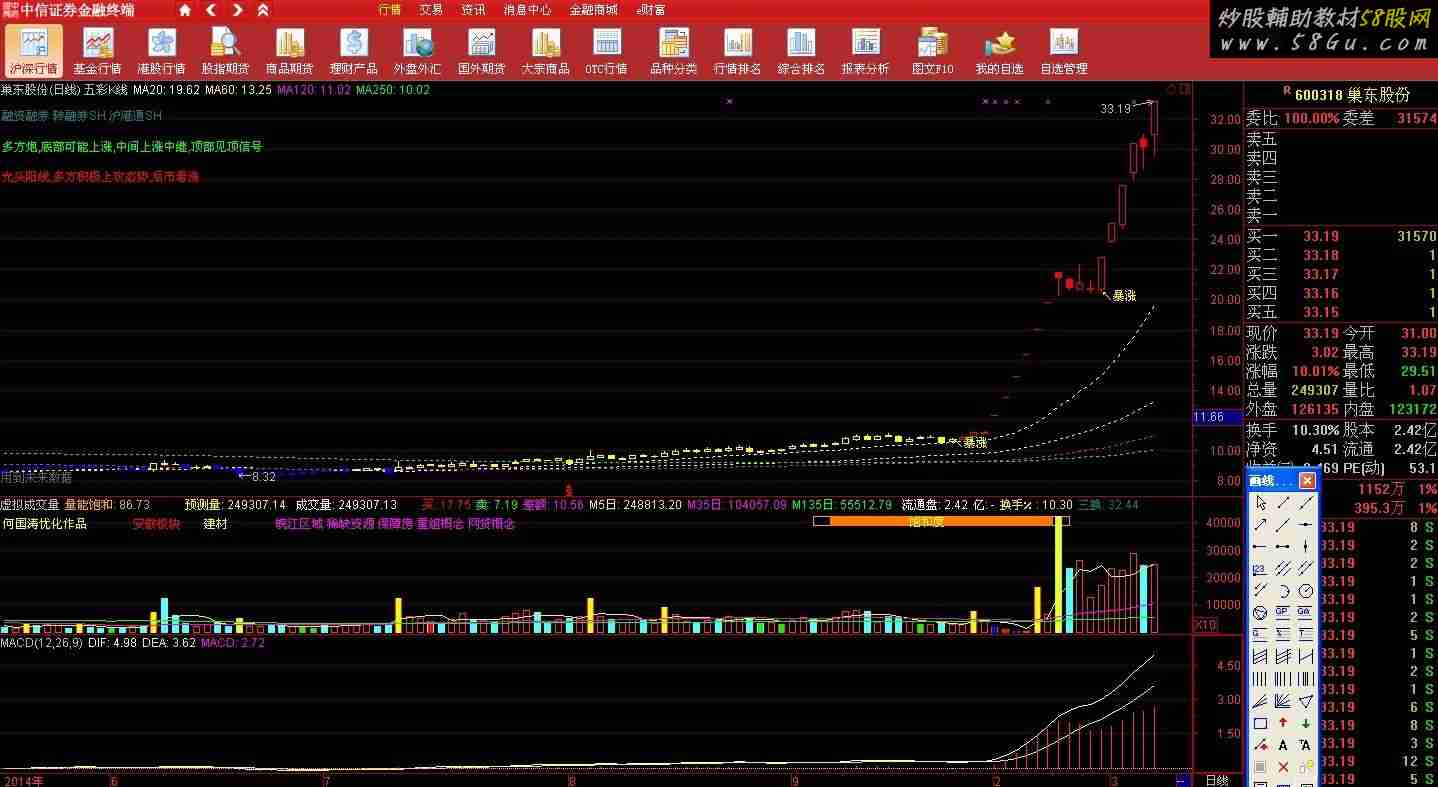Select red up-arrow marker tool

(1282, 722)
